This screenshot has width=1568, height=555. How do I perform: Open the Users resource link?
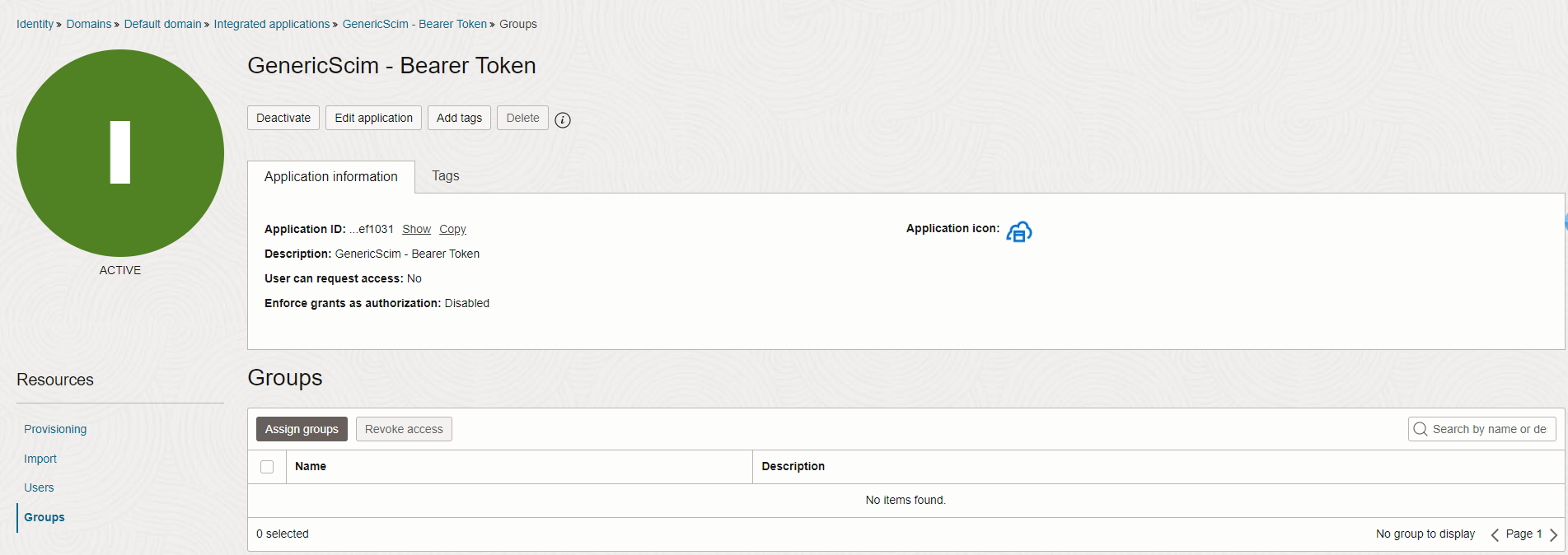[39, 487]
